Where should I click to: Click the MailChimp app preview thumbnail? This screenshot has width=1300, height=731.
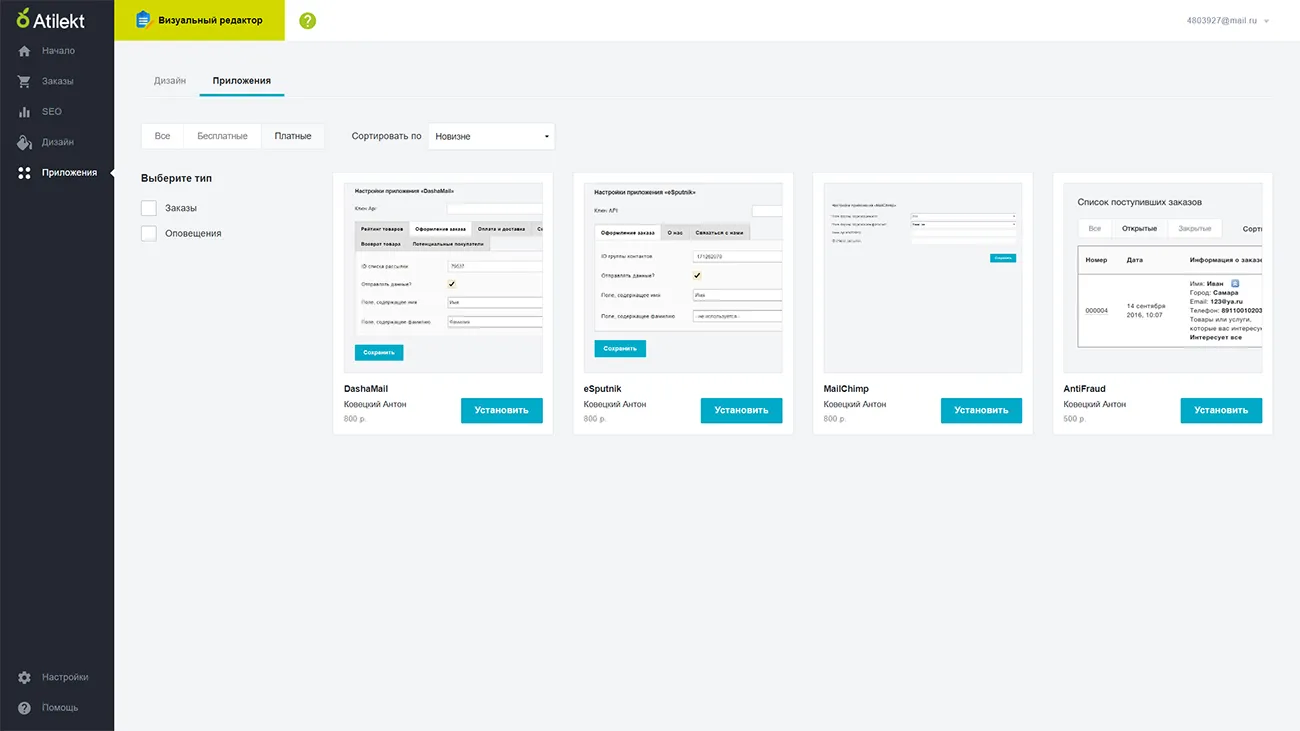(x=922, y=277)
